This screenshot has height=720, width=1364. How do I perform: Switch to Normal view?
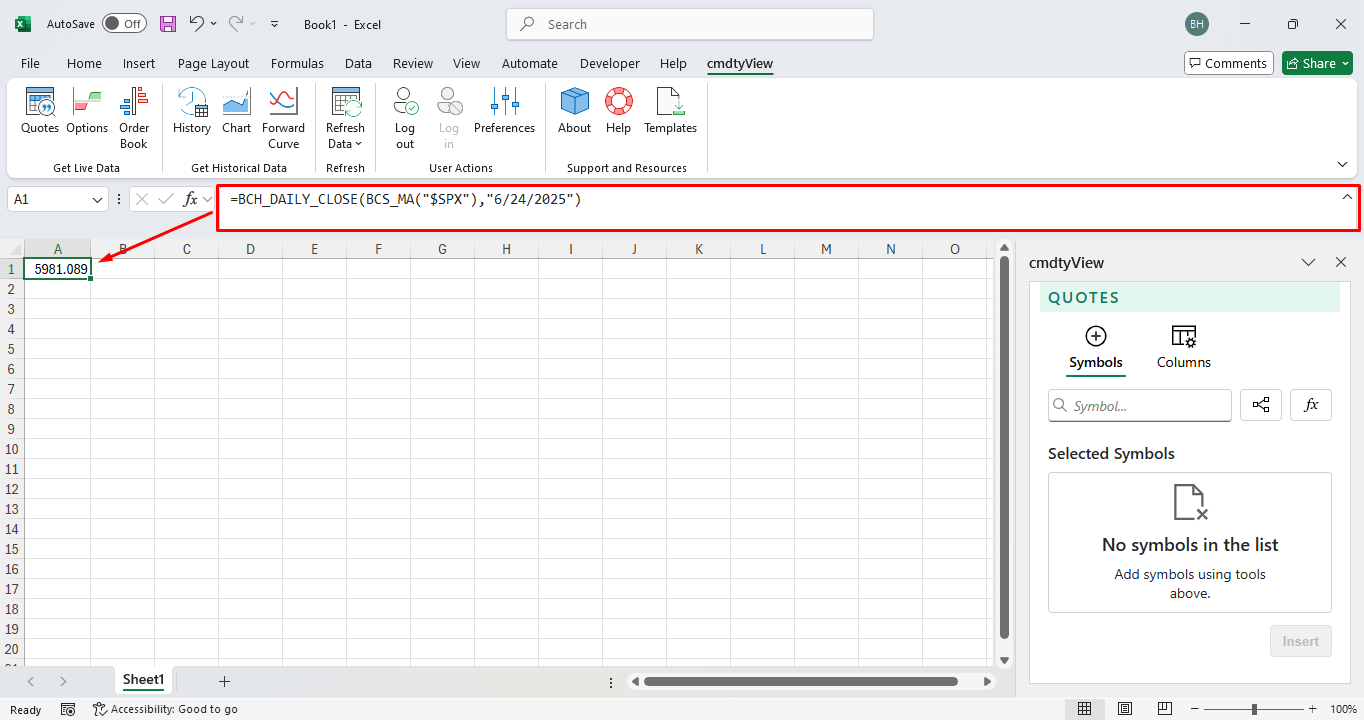click(x=1084, y=709)
